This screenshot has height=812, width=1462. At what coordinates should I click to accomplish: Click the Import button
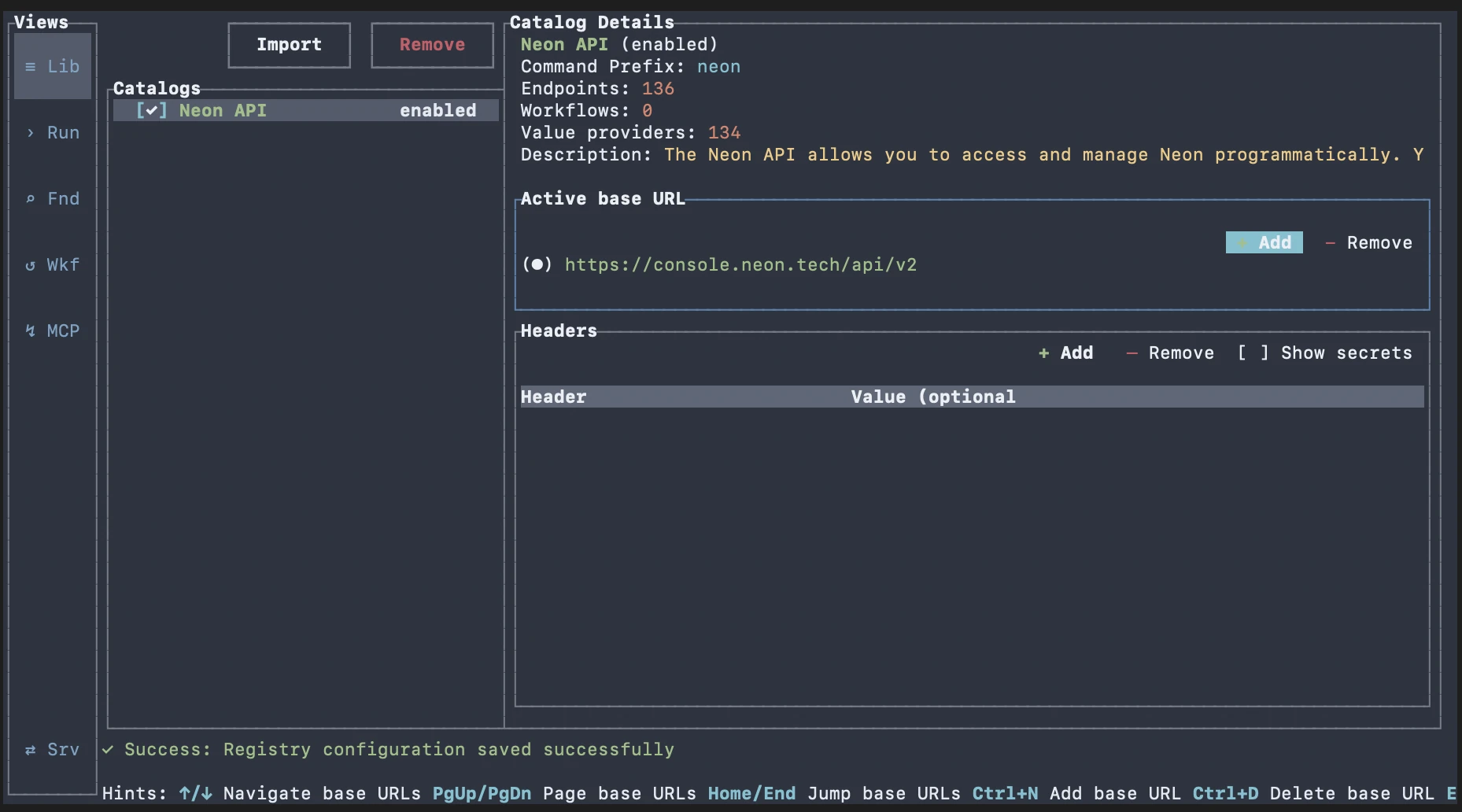289,45
